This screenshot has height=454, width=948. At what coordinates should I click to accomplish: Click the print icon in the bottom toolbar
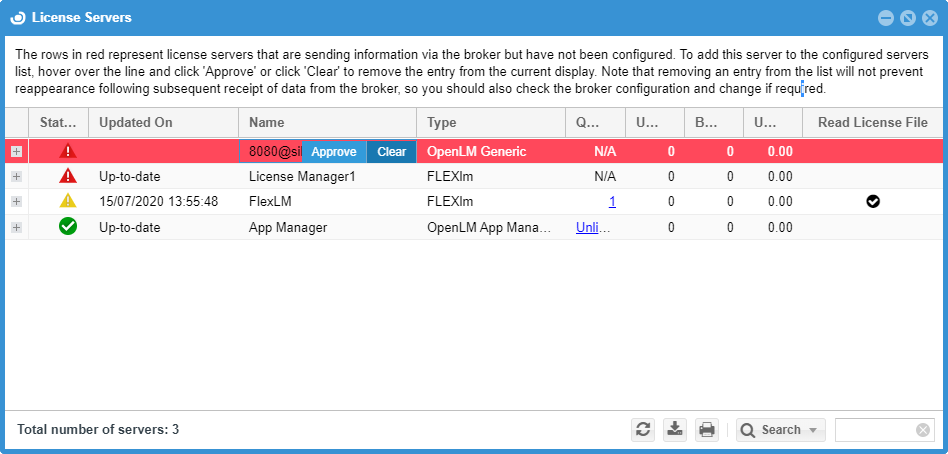pos(707,430)
